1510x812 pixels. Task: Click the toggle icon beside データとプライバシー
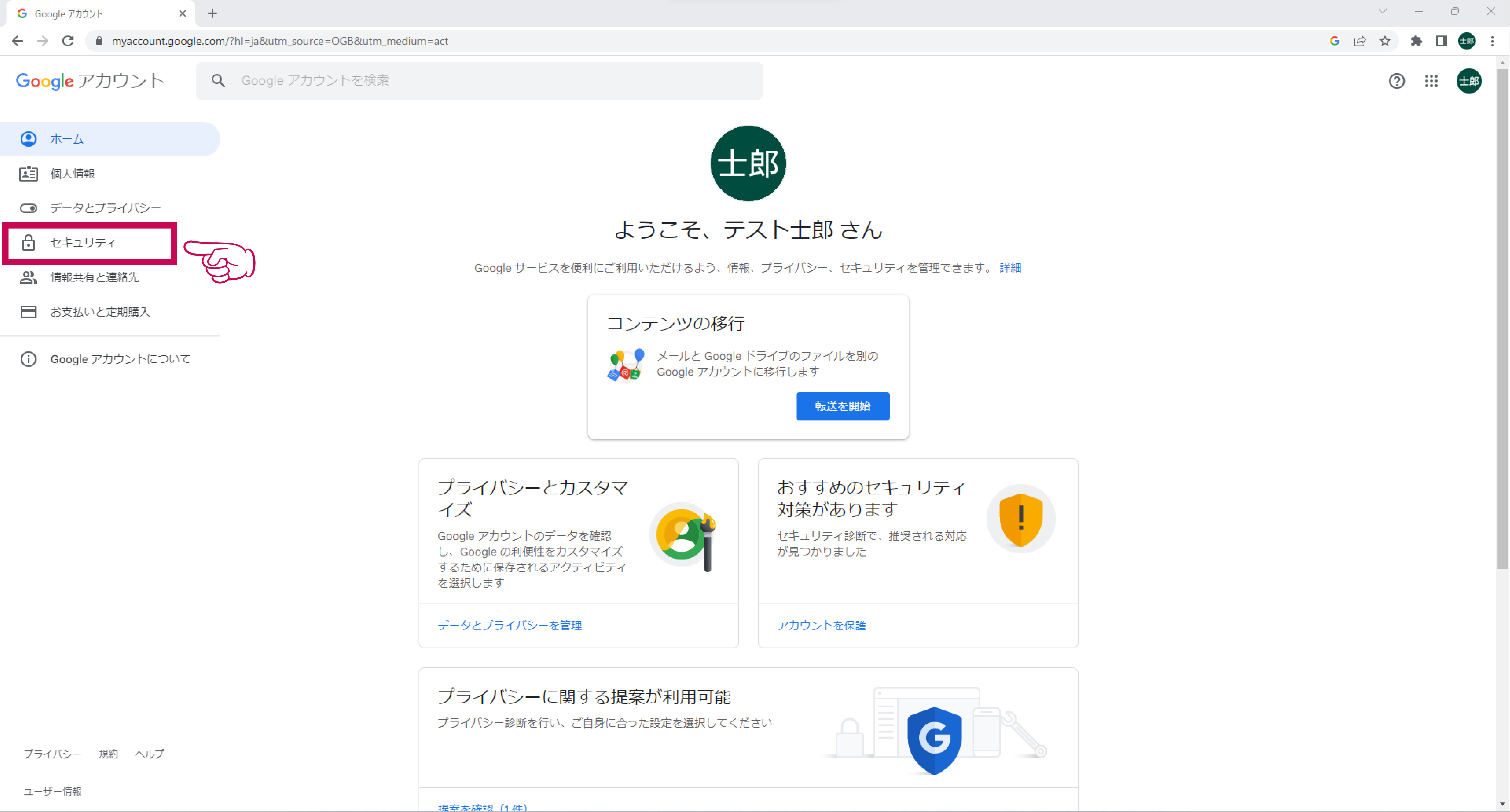pyautogui.click(x=28, y=208)
